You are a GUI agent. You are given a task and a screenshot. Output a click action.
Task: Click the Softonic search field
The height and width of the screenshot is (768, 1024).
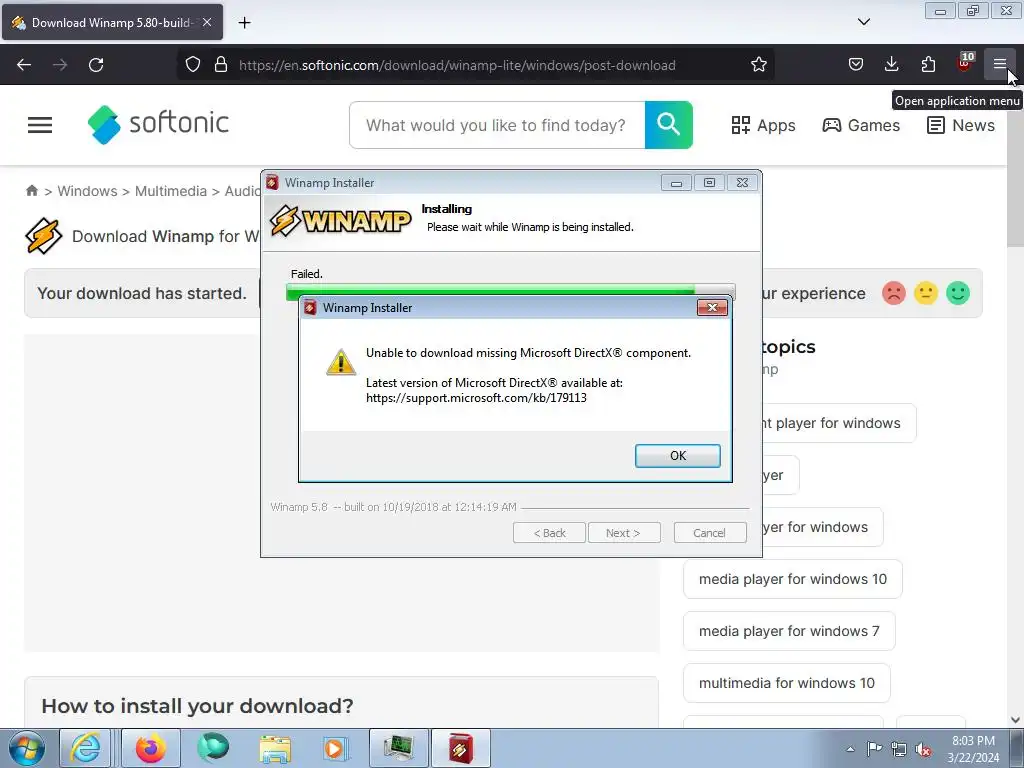tap(497, 125)
